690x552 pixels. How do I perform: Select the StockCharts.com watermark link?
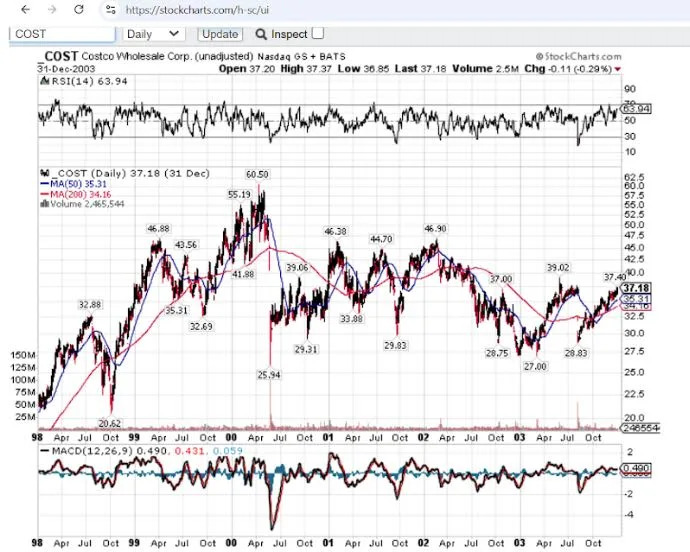tap(579, 56)
